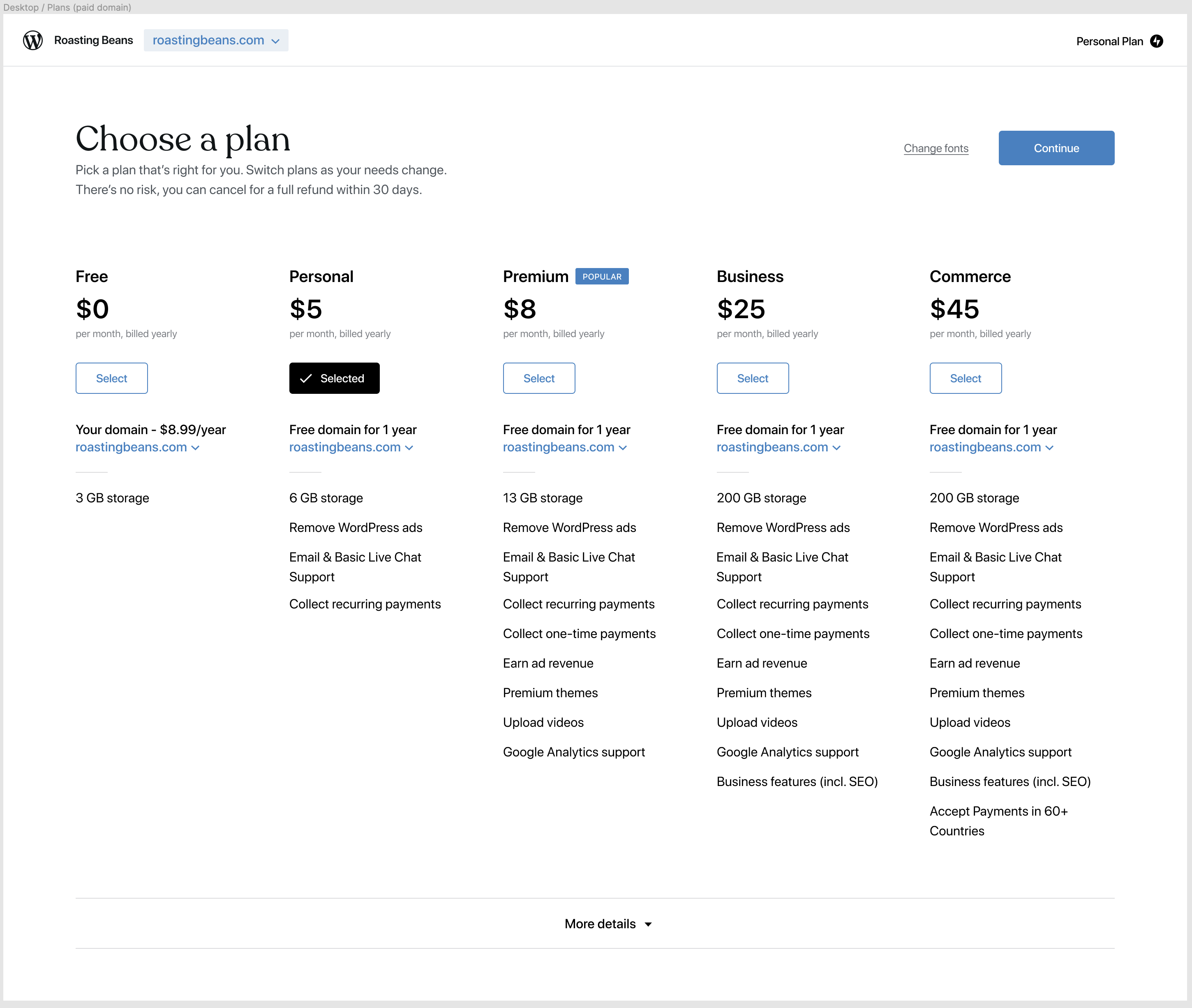Click the WordPress logo icon
This screenshot has width=1192, height=1008.
[32, 41]
